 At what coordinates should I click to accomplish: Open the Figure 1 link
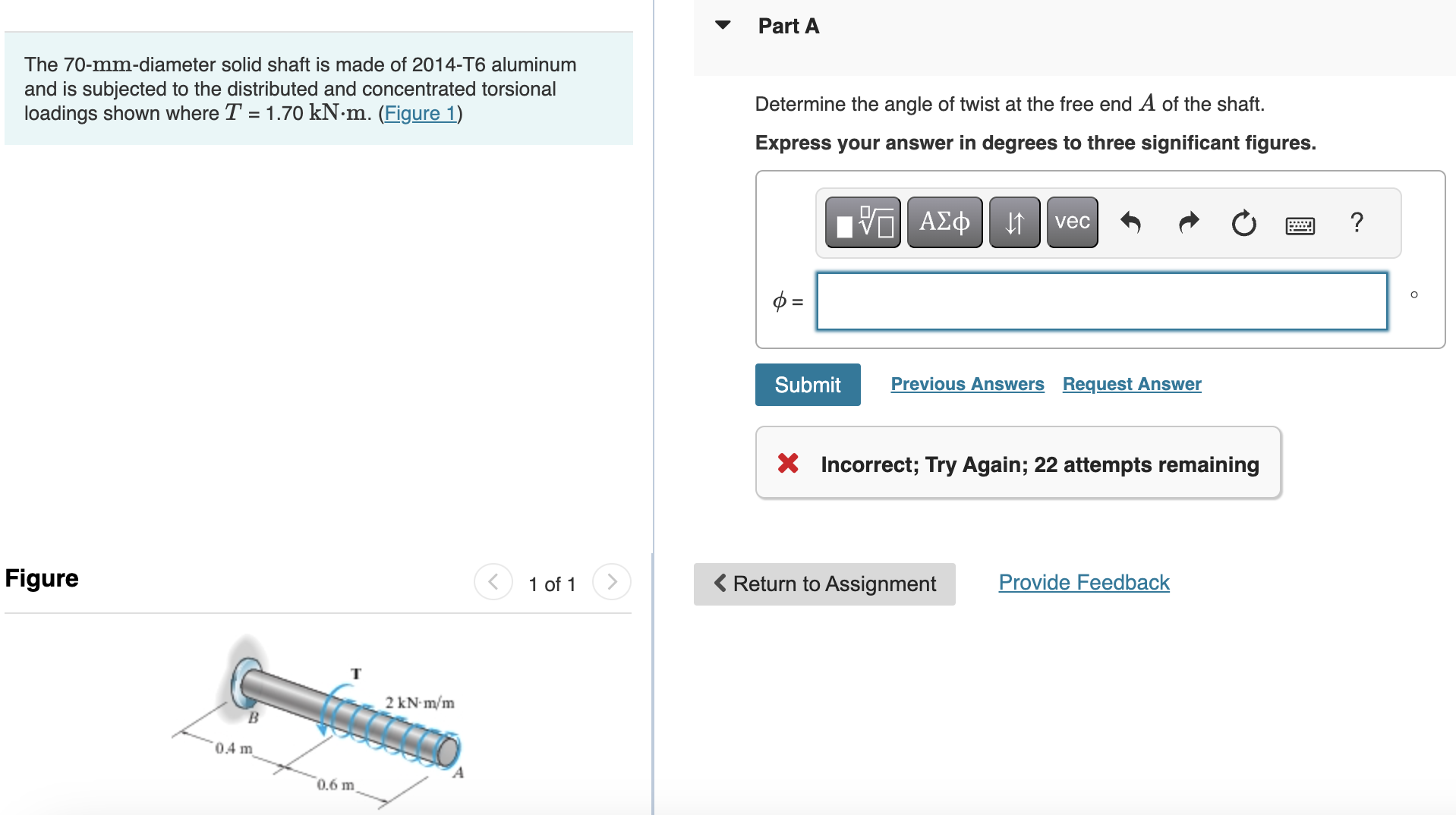pyautogui.click(x=420, y=113)
